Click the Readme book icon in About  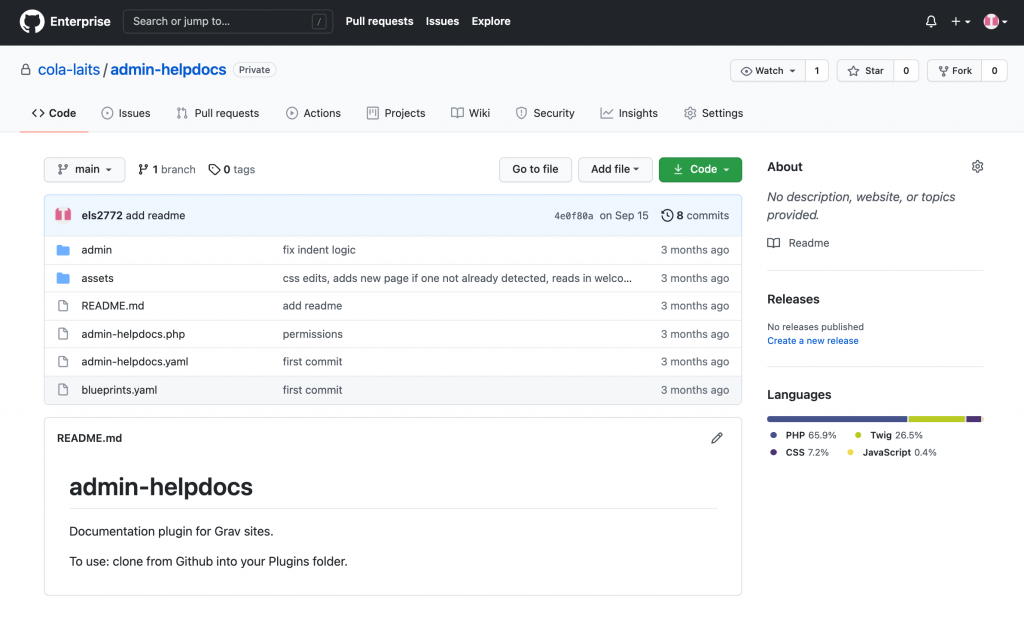point(773,243)
